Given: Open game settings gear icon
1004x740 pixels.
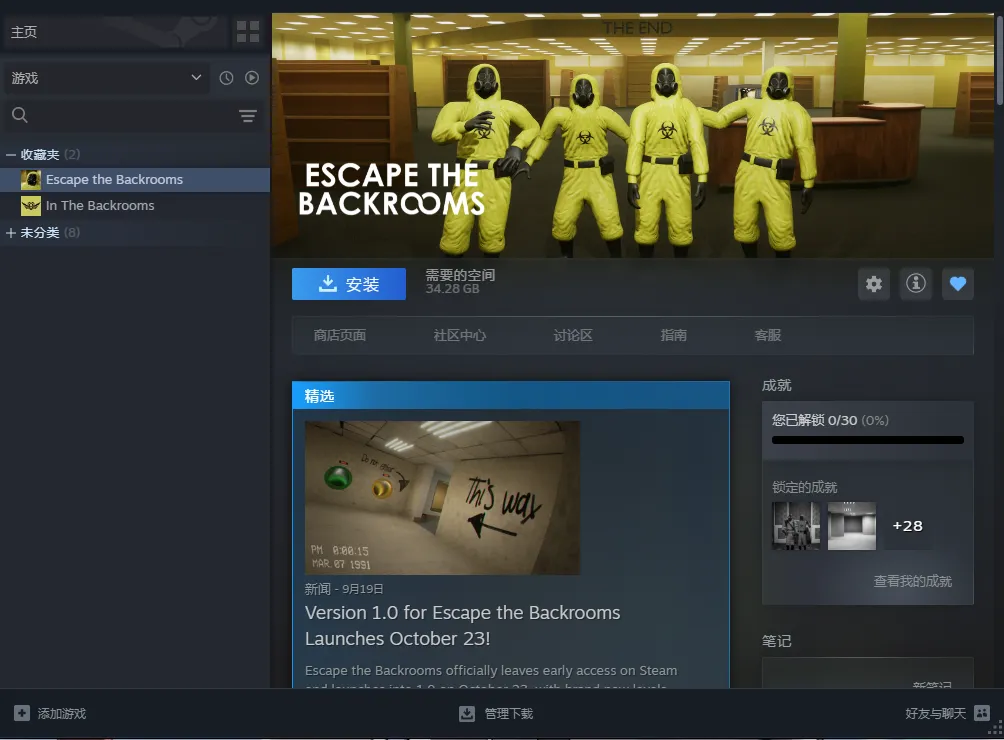Looking at the screenshot, I should (874, 284).
